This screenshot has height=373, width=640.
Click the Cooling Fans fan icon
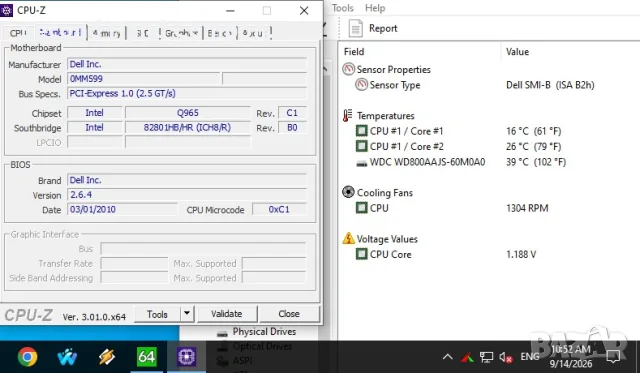pyautogui.click(x=348, y=192)
